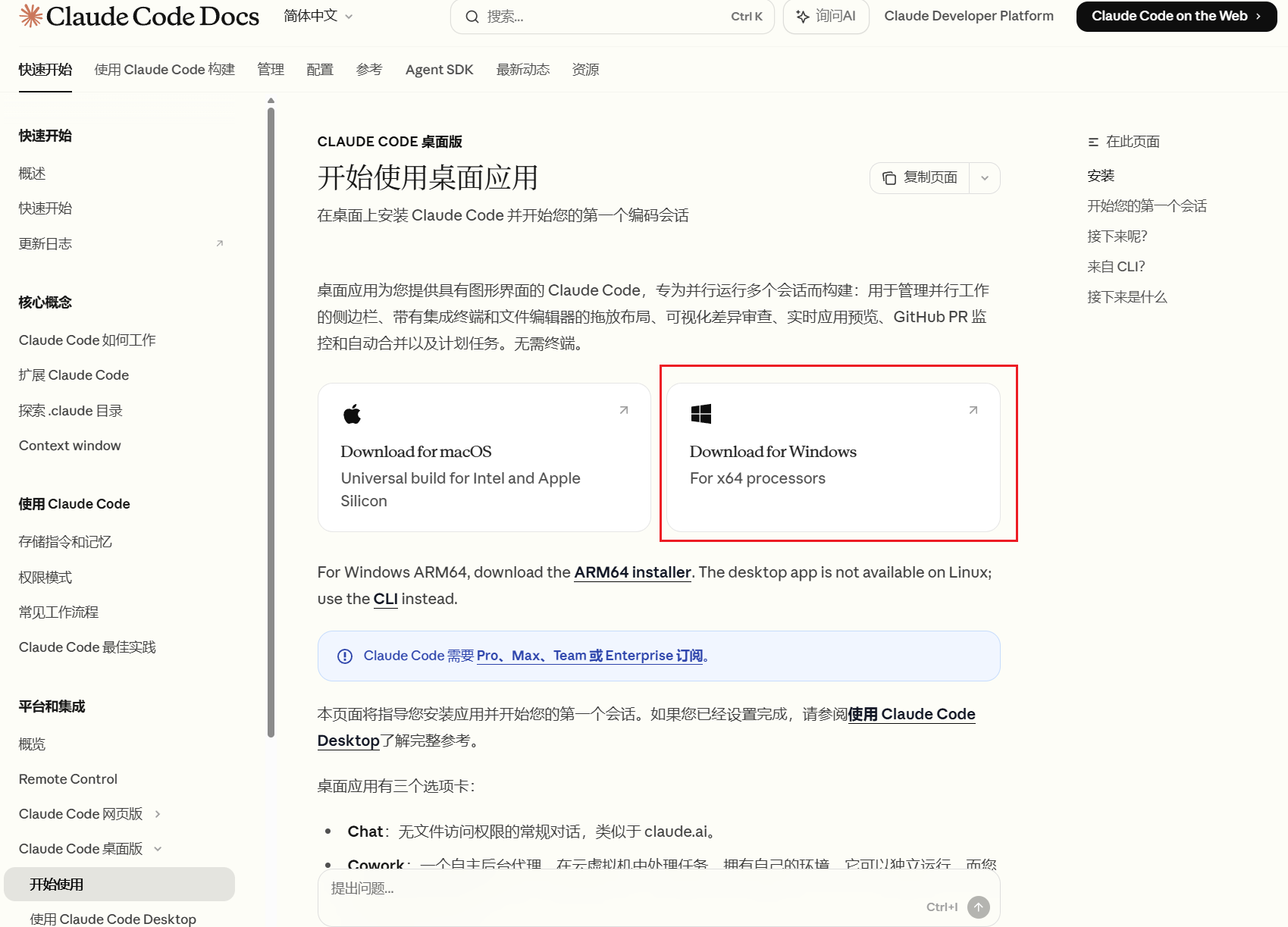Open 扩展 Claude Code sidebar page
Image resolution: width=1288 pixels, height=927 pixels.
[74, 375]
